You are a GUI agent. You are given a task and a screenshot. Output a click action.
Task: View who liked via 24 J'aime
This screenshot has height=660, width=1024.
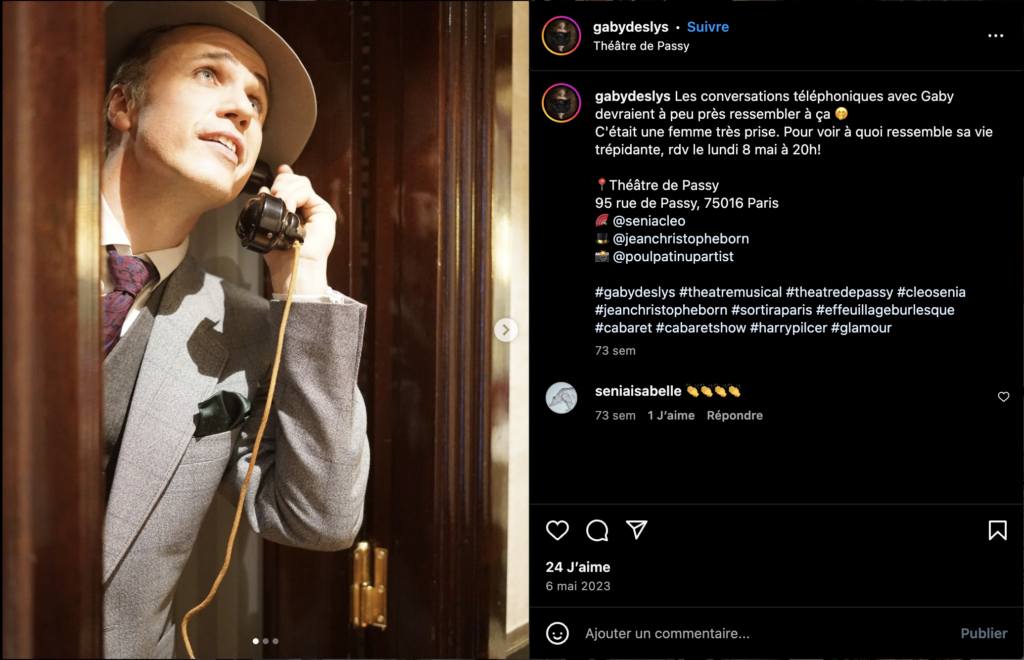click(578, 567)
